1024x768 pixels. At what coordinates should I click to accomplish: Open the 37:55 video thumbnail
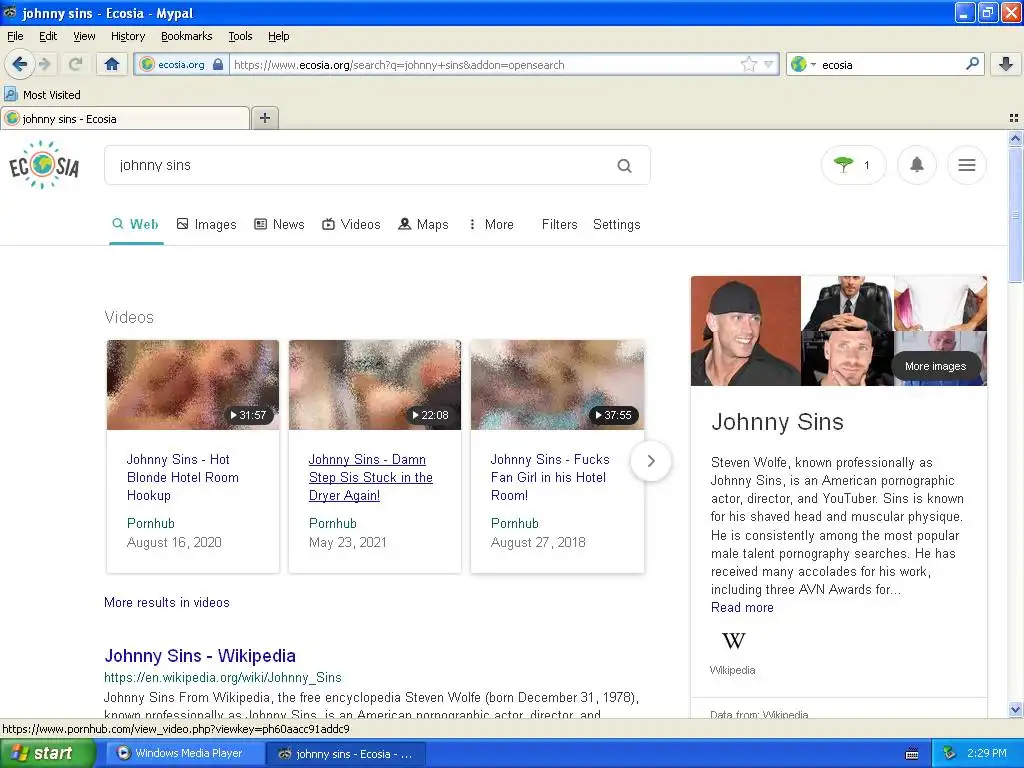(x=557, y=385)
